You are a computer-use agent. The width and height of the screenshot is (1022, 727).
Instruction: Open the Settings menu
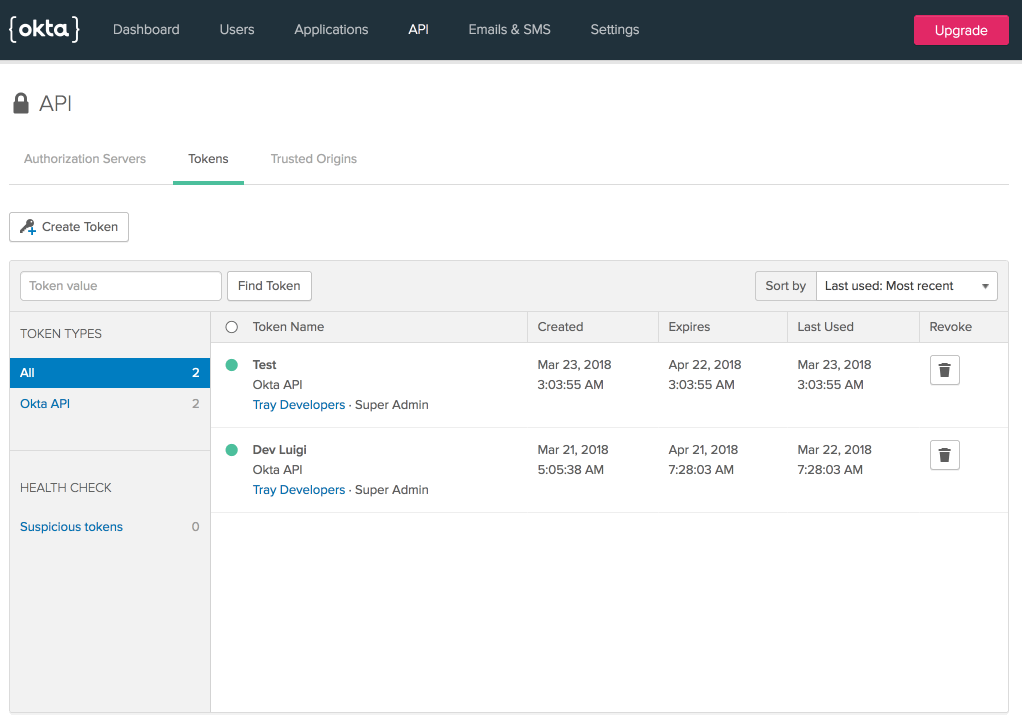click(x=615, y=29)
